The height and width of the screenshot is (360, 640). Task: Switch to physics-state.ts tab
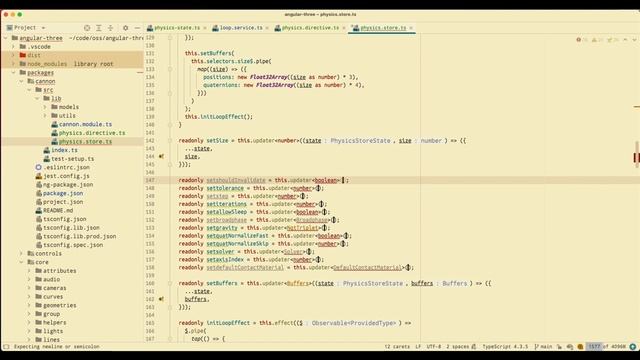pos(177,28)
